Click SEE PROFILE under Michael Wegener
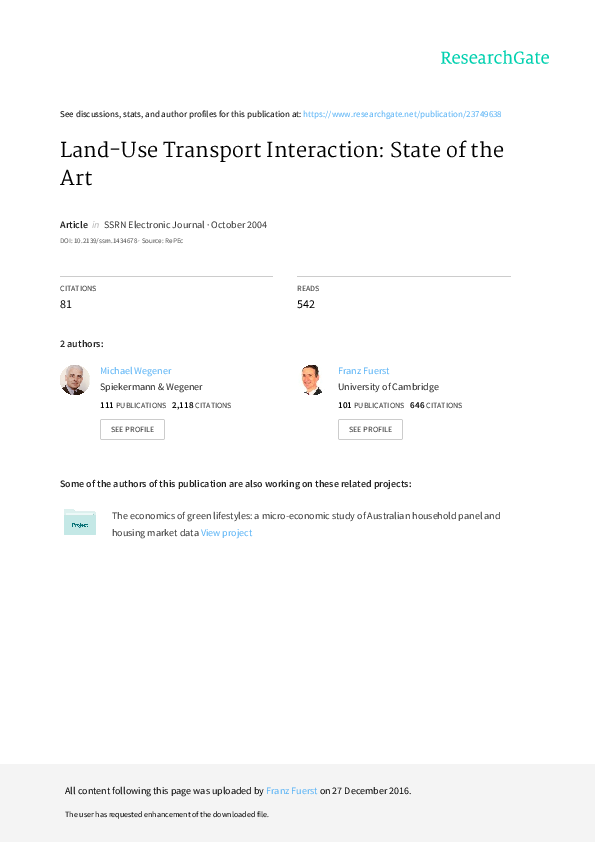The image size is (595, 842). click(x=132, y=429)
